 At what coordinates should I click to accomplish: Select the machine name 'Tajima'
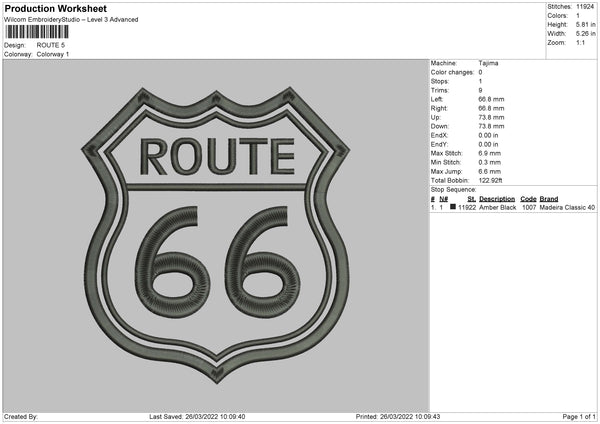pyautogui.click(x=488, y=63)
